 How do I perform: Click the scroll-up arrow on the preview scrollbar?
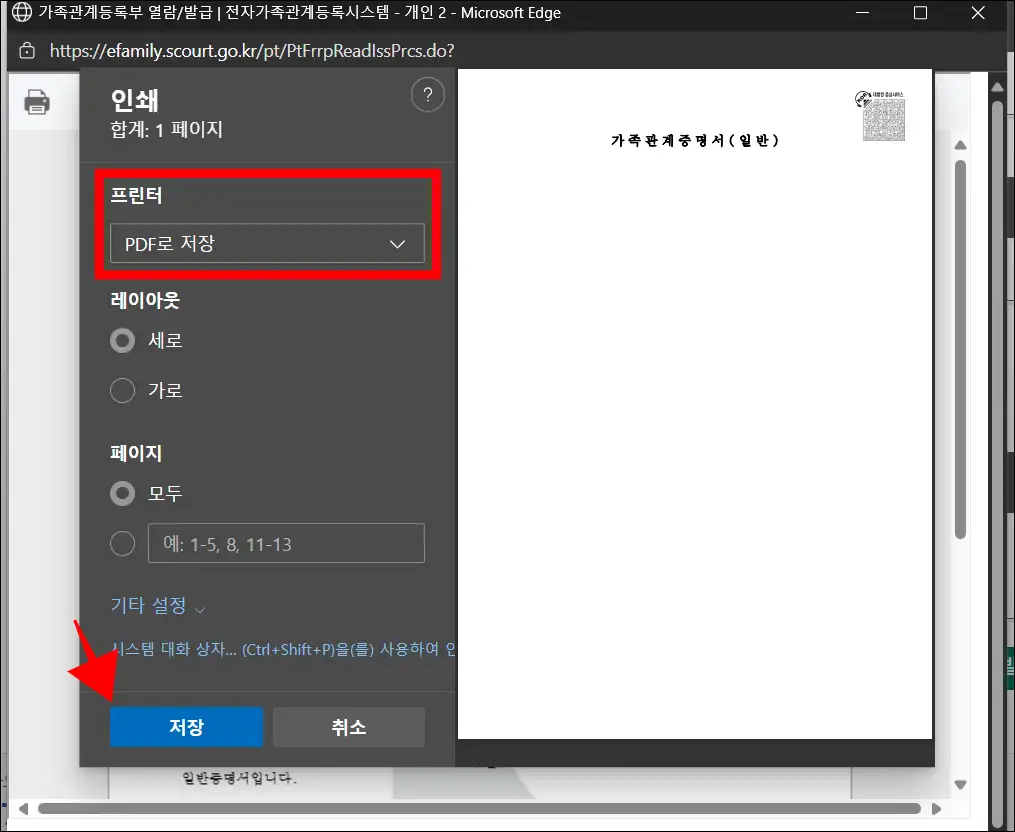coord(961,145)
